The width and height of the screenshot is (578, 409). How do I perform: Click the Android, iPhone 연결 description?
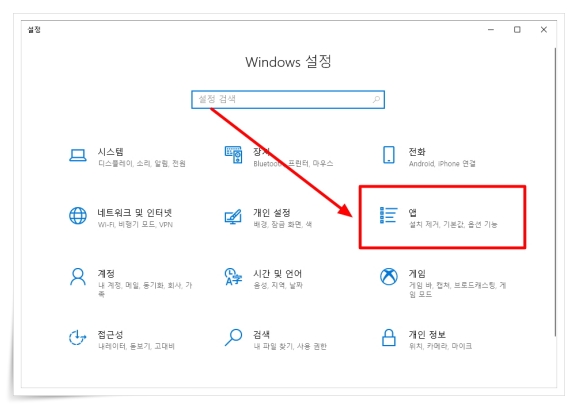442,163
